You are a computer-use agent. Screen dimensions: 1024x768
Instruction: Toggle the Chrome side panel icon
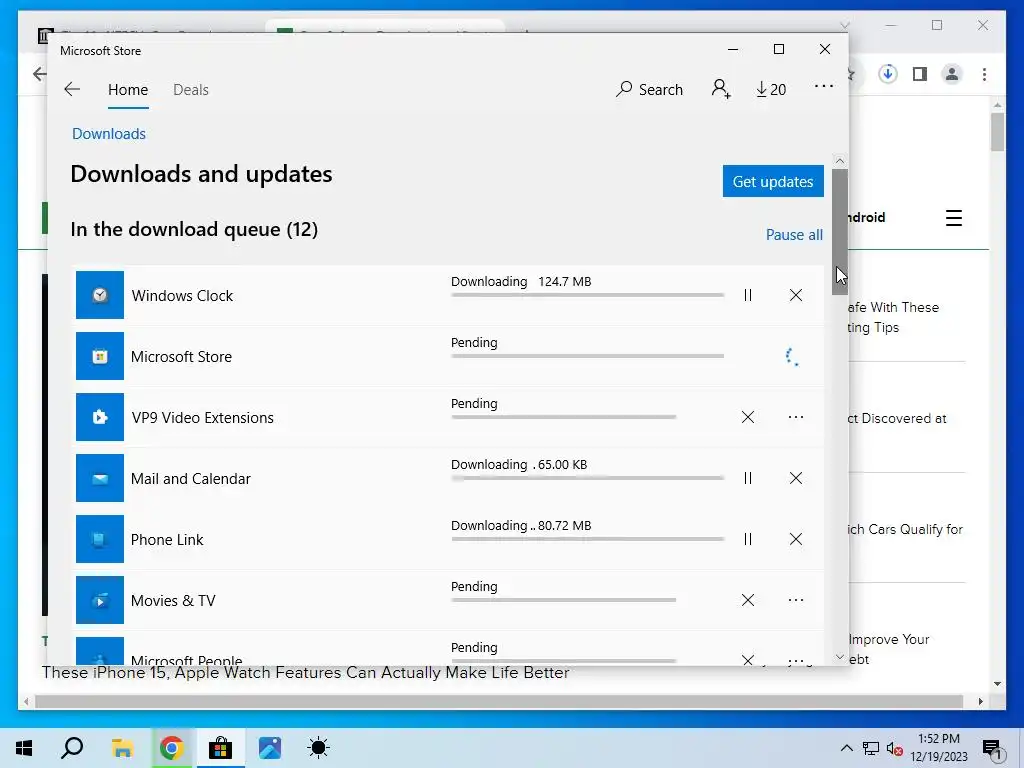[920, 74]
